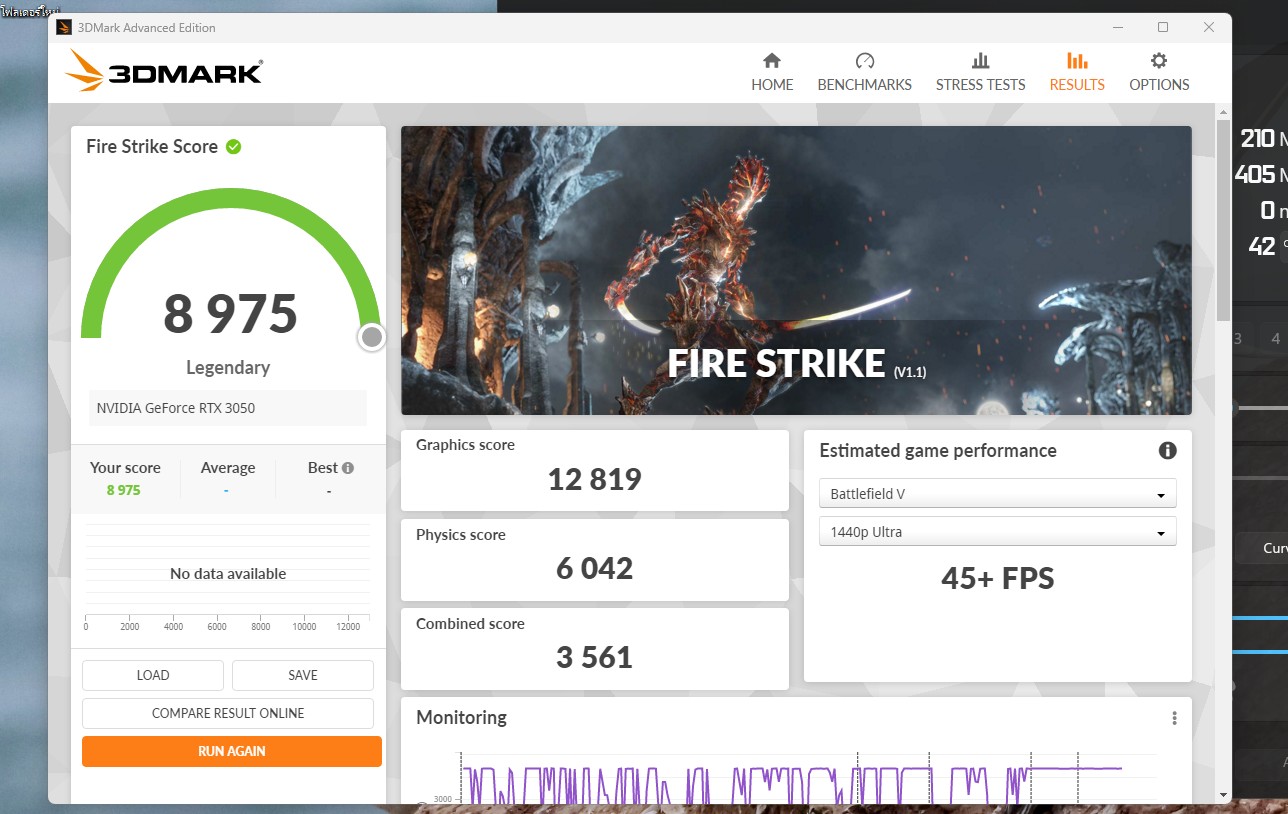
Task: Expand the 1440p Ultra resolution dropdown
Action: click(997, 533)
